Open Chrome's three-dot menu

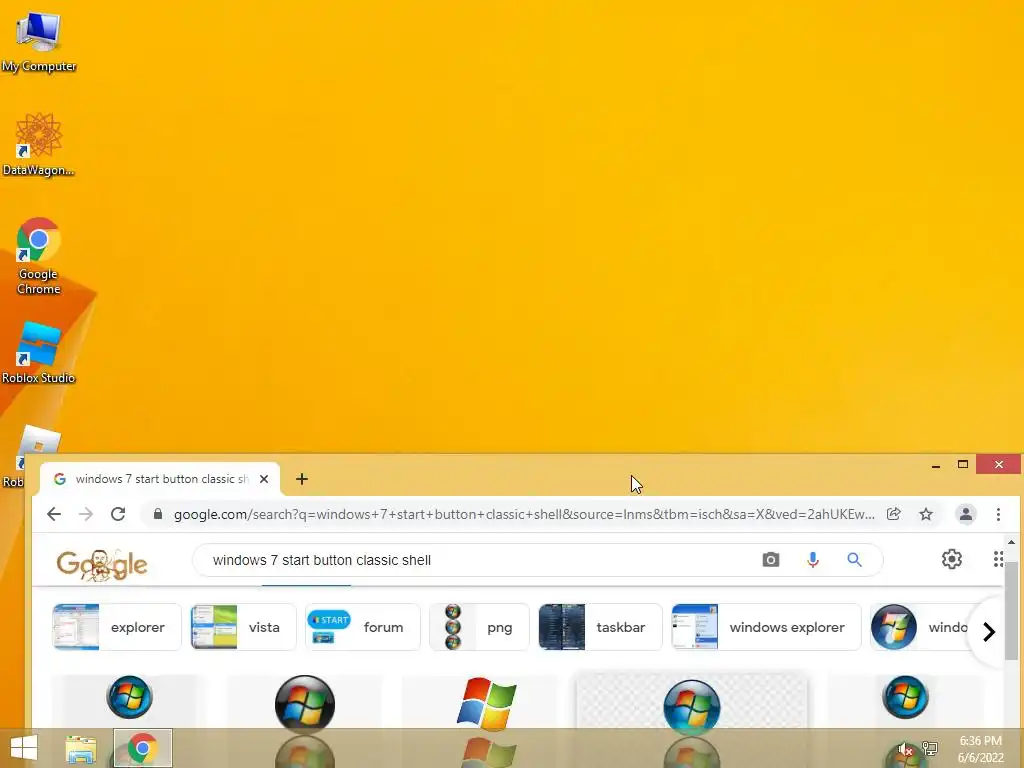tap(998, 514)
